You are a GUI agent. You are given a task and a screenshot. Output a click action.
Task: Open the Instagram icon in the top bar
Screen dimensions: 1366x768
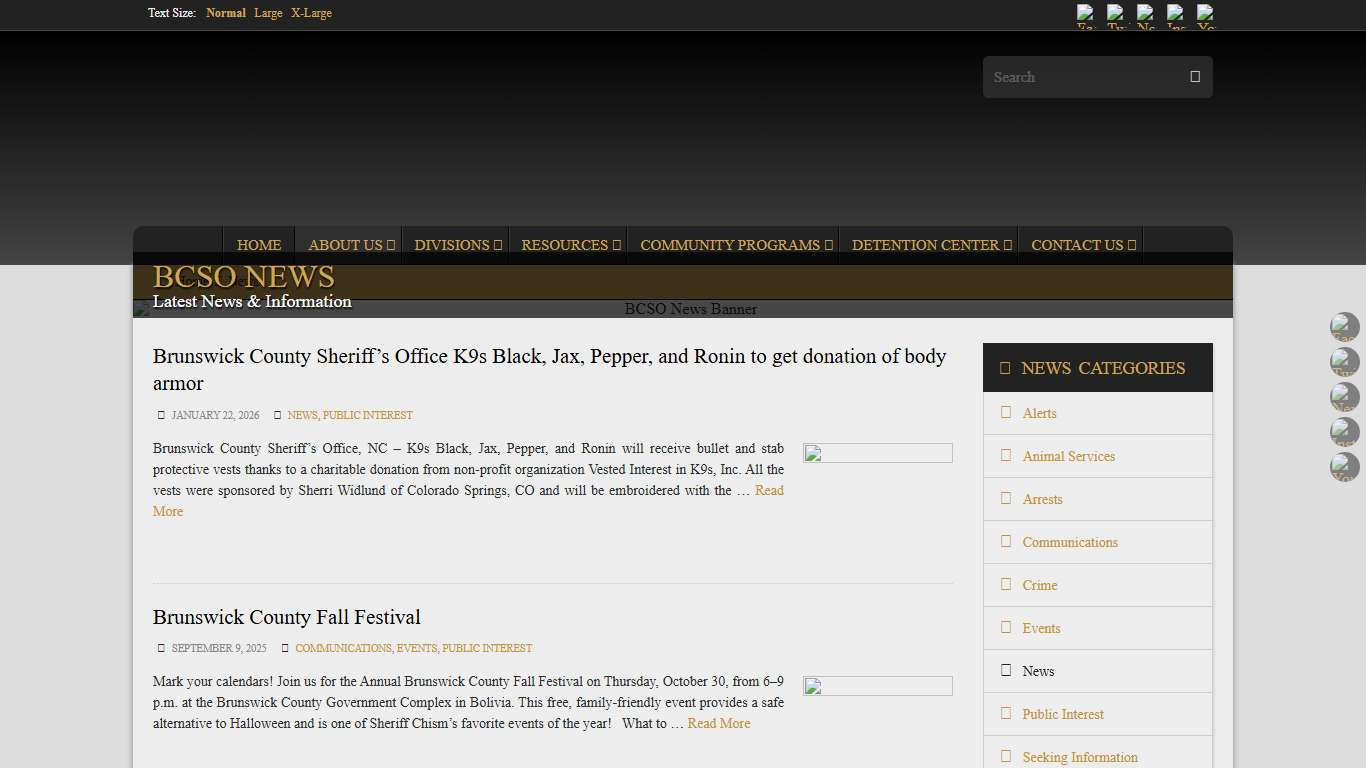click(1176, 16)
